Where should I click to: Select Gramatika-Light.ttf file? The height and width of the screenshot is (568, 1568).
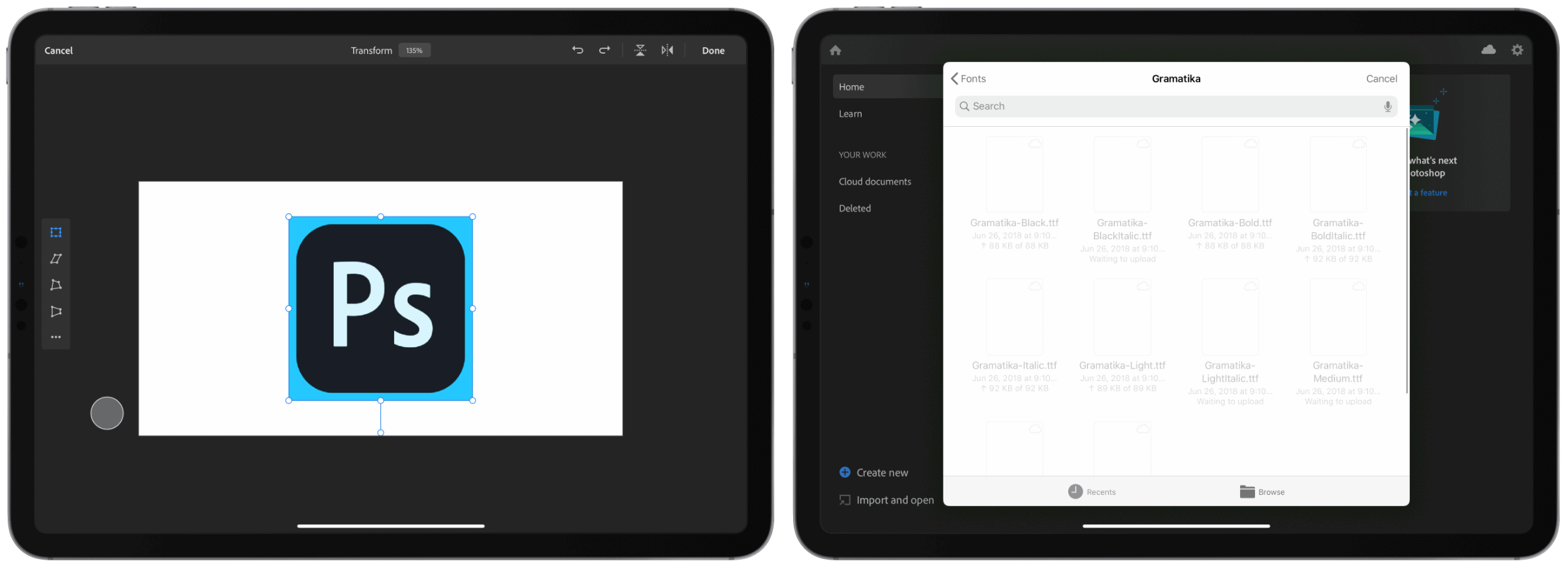pos(1122,336)
